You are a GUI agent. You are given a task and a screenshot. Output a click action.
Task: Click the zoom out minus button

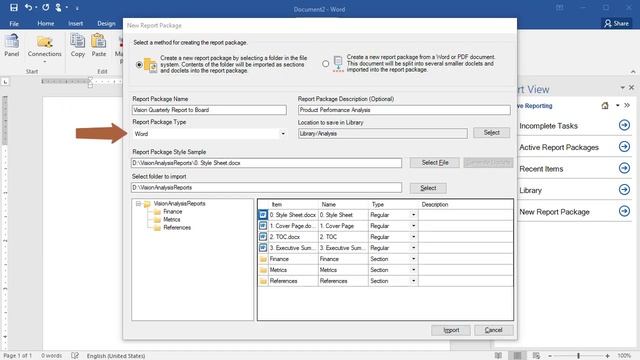tap(550, 356)
